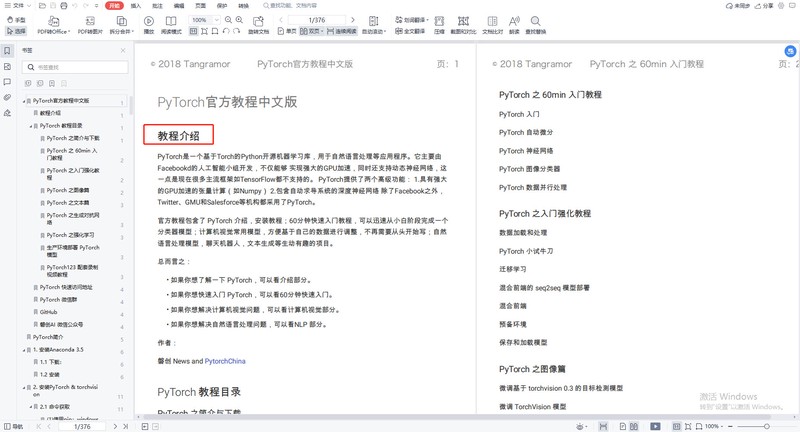Click the print icon in quick toolbar
This screenshot has width=800, height=432.
(64, 6)
